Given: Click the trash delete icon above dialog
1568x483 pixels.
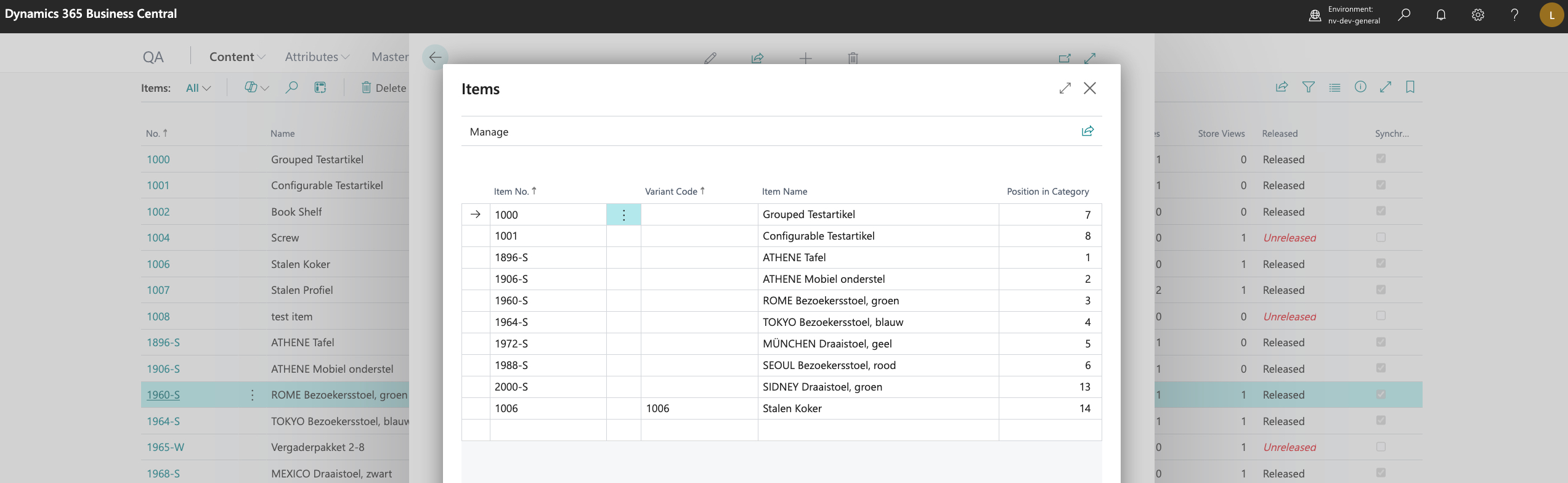Looking at the screenshot, I should coord(853,58).
